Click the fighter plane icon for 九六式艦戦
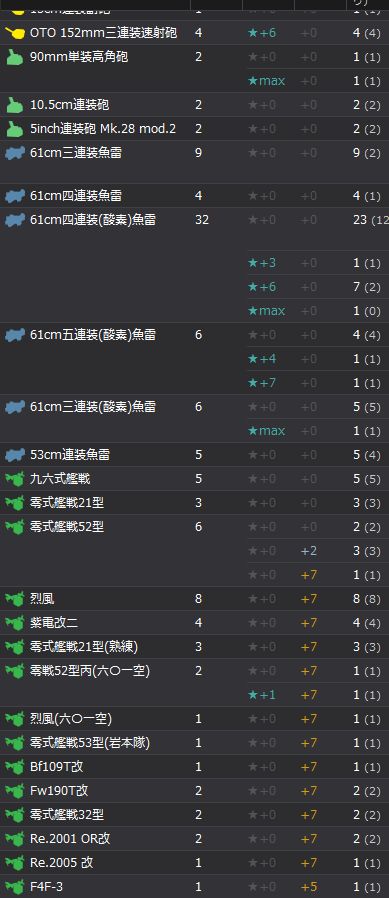The image size is (389, 898). pos(15,479)
